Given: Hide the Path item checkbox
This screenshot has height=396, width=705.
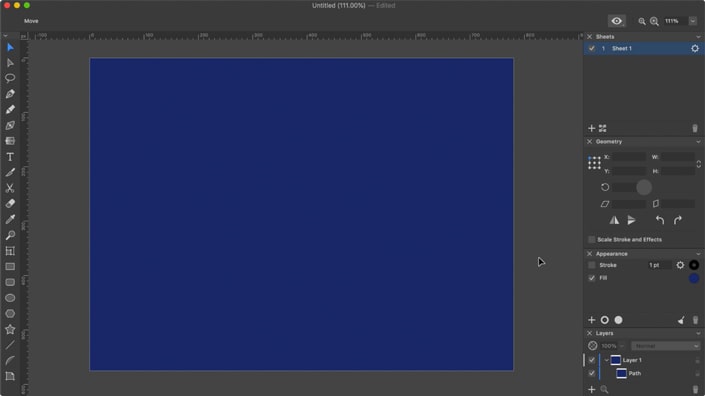Looking at the screenshot, I should [x=592, y=374].
